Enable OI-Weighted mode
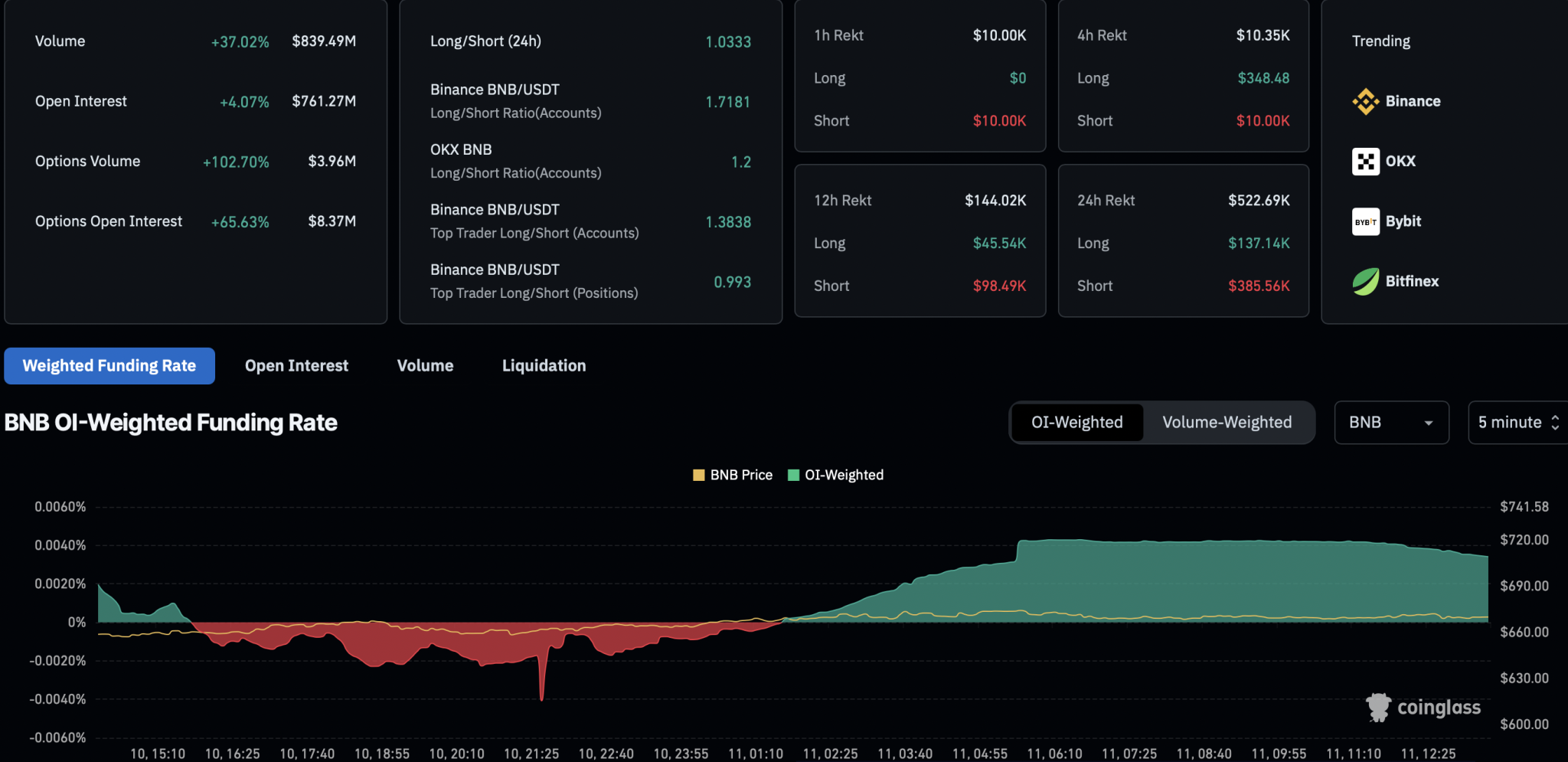 (x=1076, y=422)
